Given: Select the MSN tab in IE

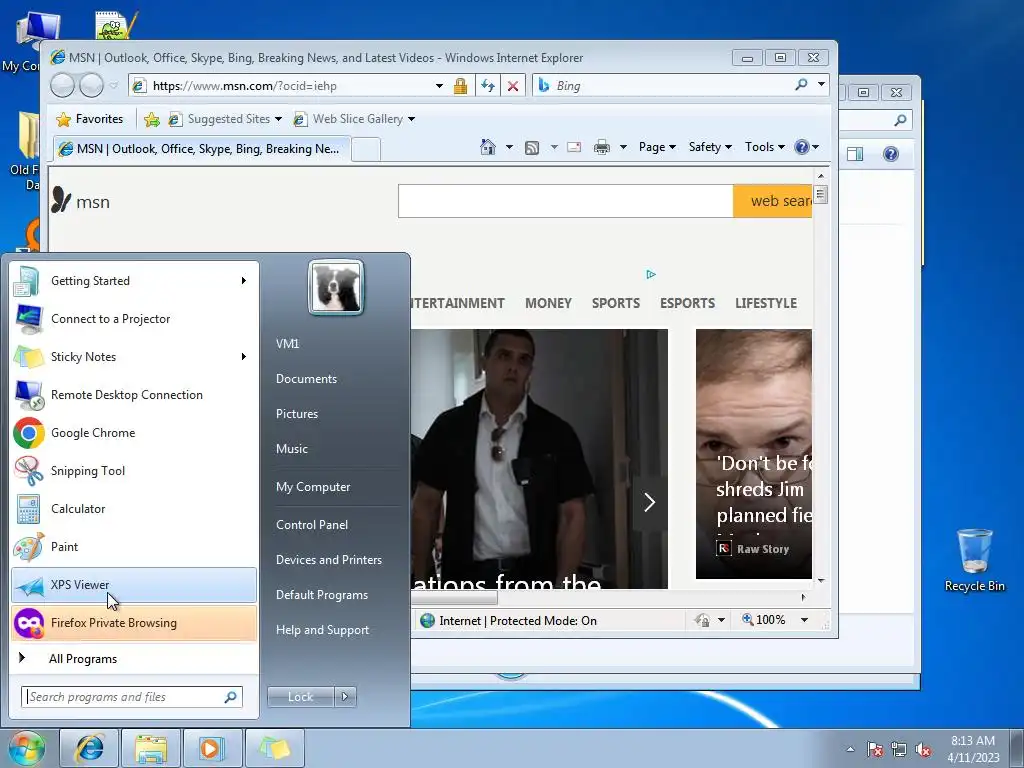Looking at the screenshot, I should tap(202, 149).
